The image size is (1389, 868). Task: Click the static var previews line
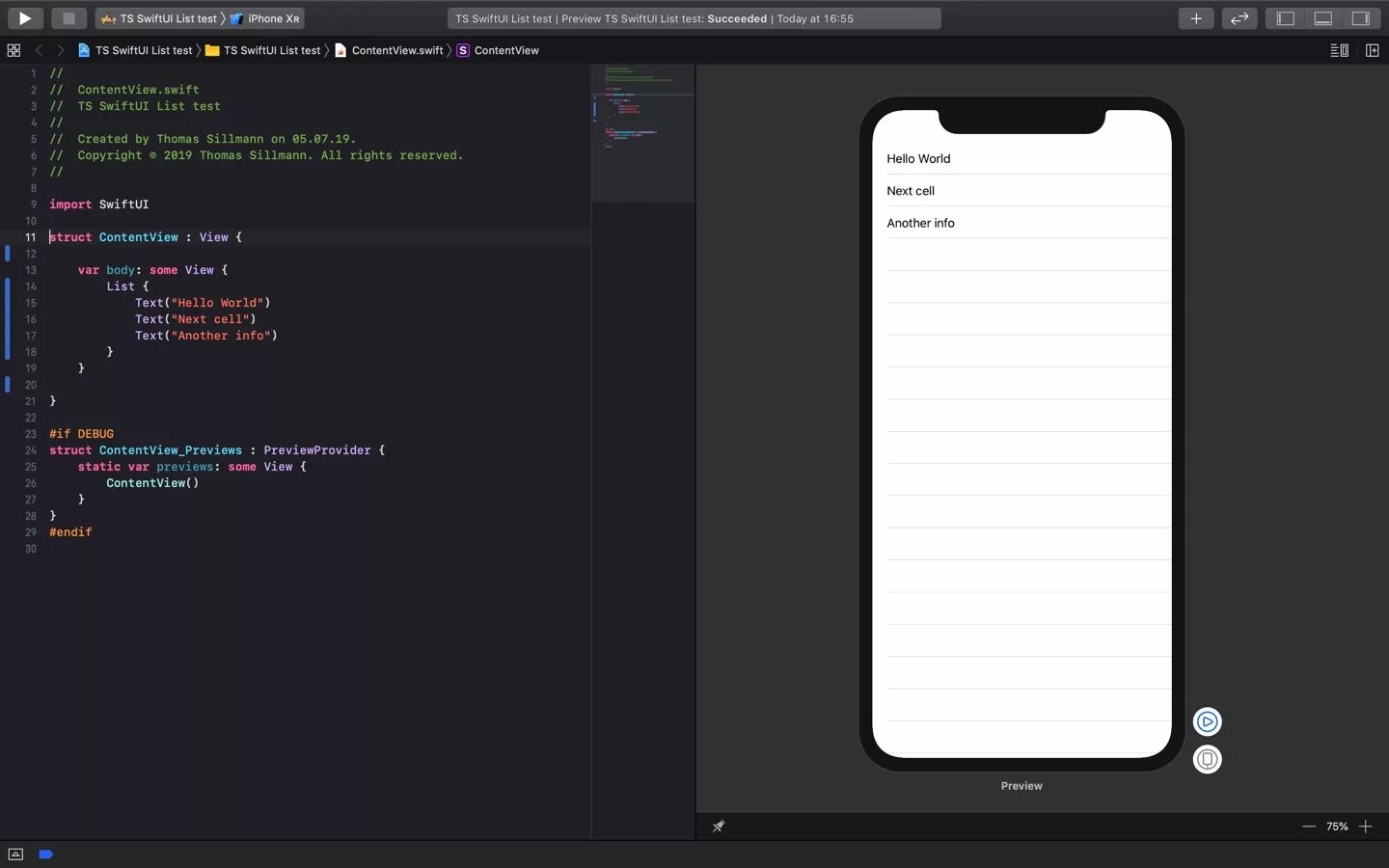click(x=192, y=467)
